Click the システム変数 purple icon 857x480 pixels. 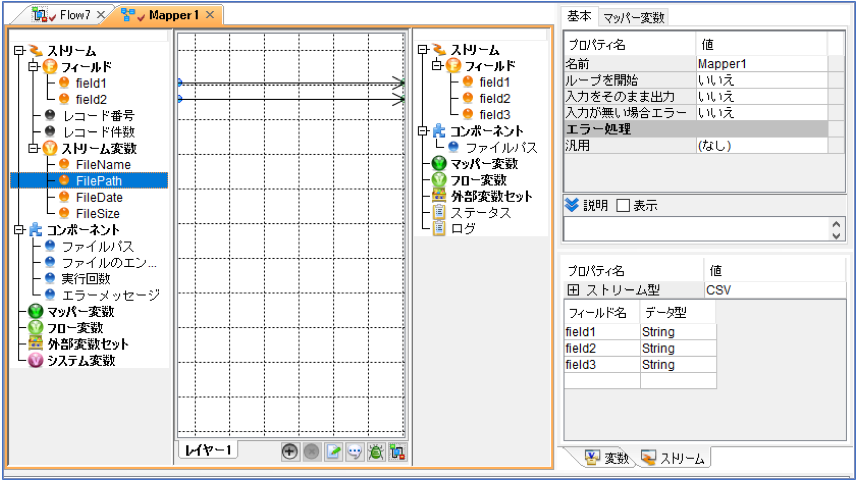click(36, 360)
